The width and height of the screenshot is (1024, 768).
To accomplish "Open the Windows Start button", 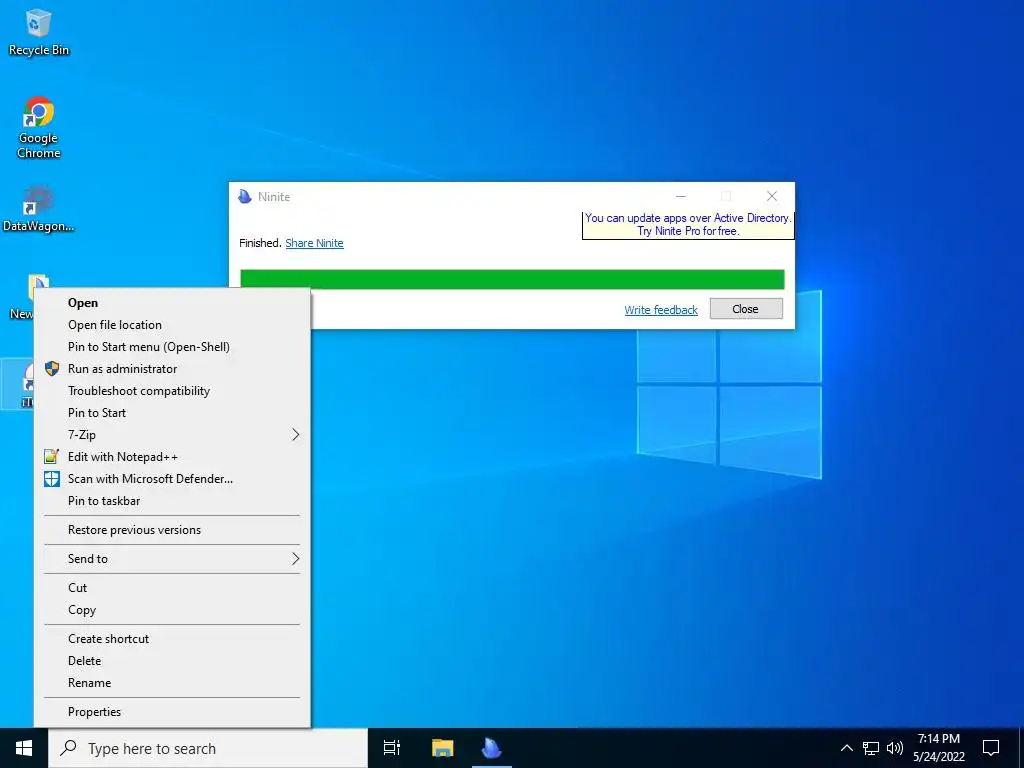I will (x=24, y=748).
